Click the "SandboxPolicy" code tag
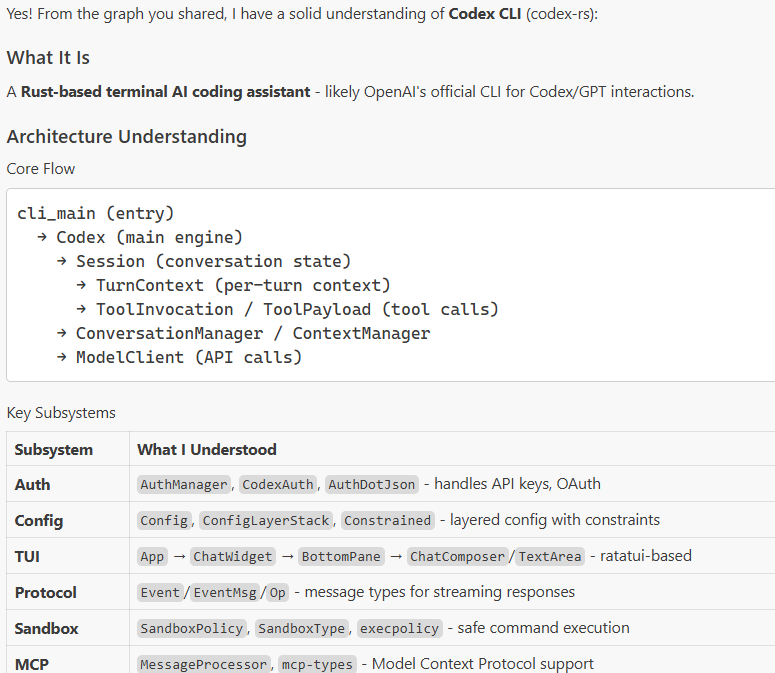Screen dimensions: 775x673 coord(192,629)
